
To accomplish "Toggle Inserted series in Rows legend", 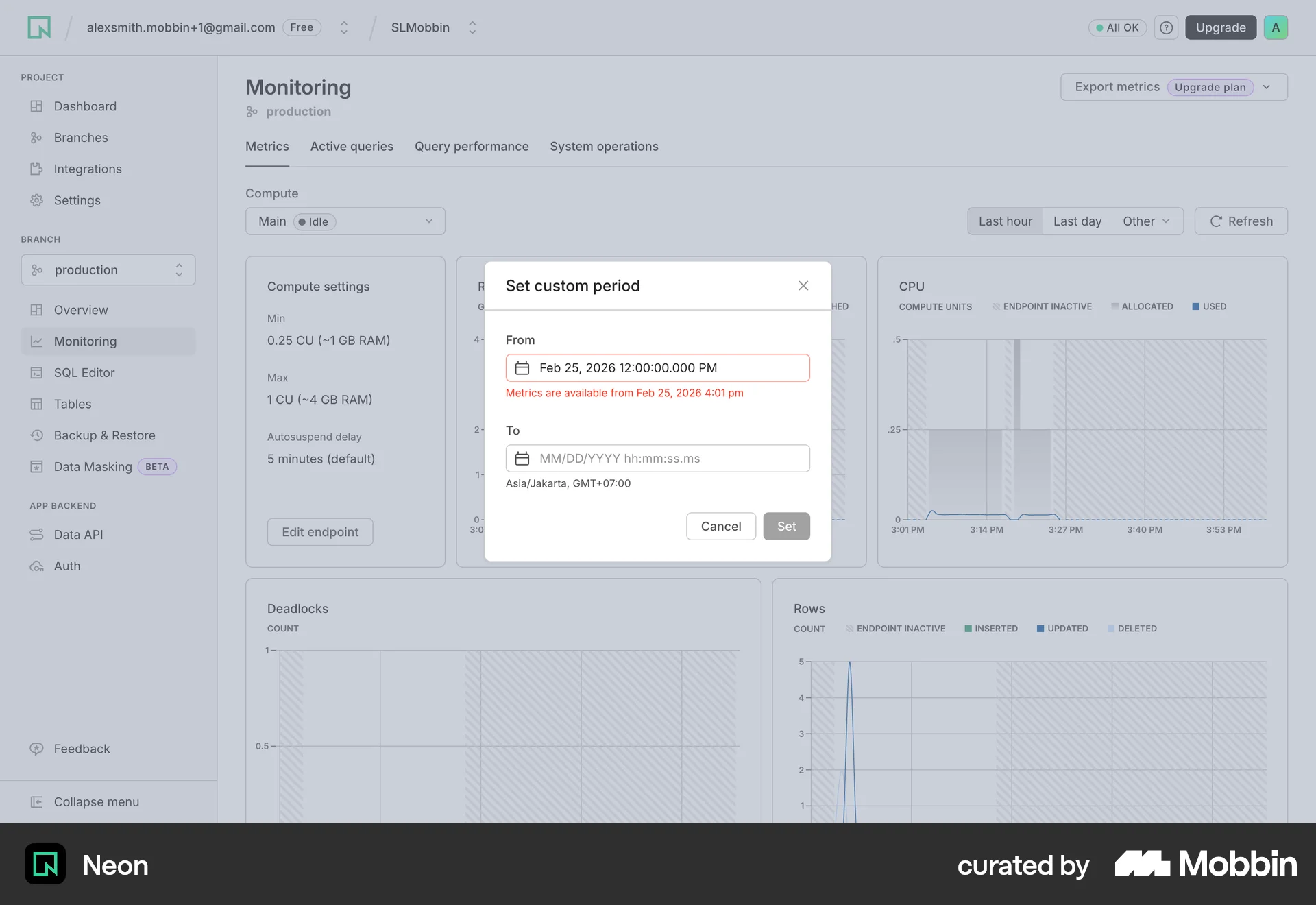I will pyautogui.click(x=991, y=629).
